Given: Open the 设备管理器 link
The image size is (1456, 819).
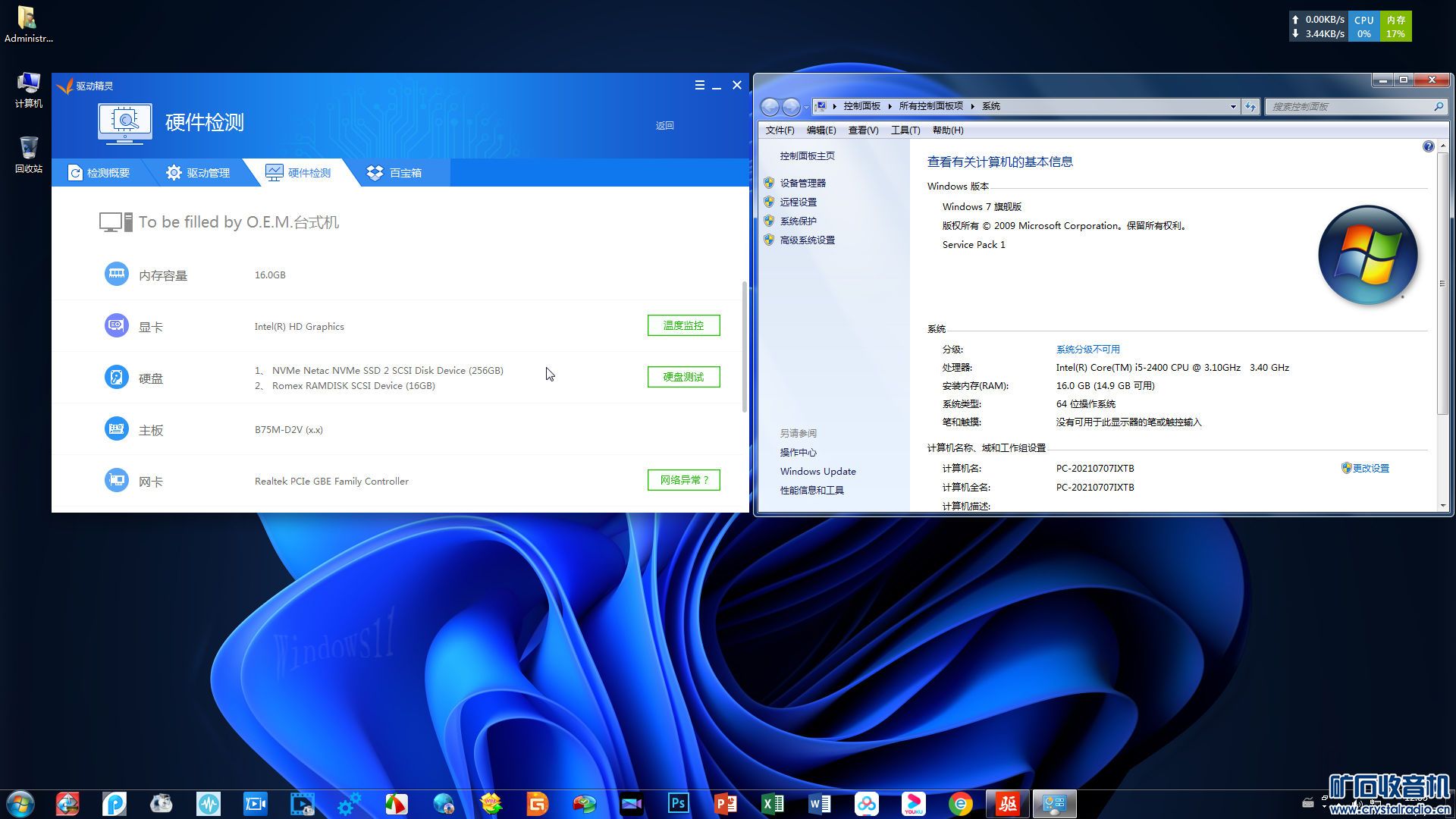Looking at the screenshot, I should point(802,183).
